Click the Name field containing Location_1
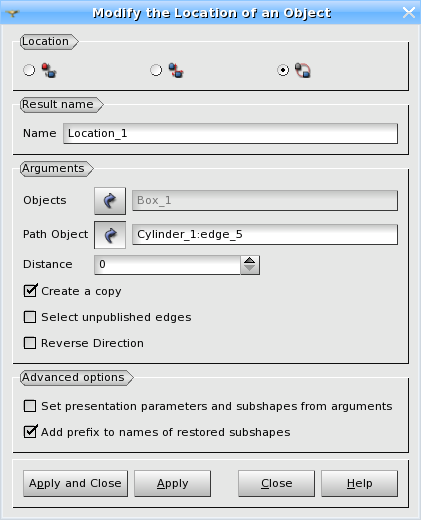This screenshot has height=520, width=421. pos(230,133)
